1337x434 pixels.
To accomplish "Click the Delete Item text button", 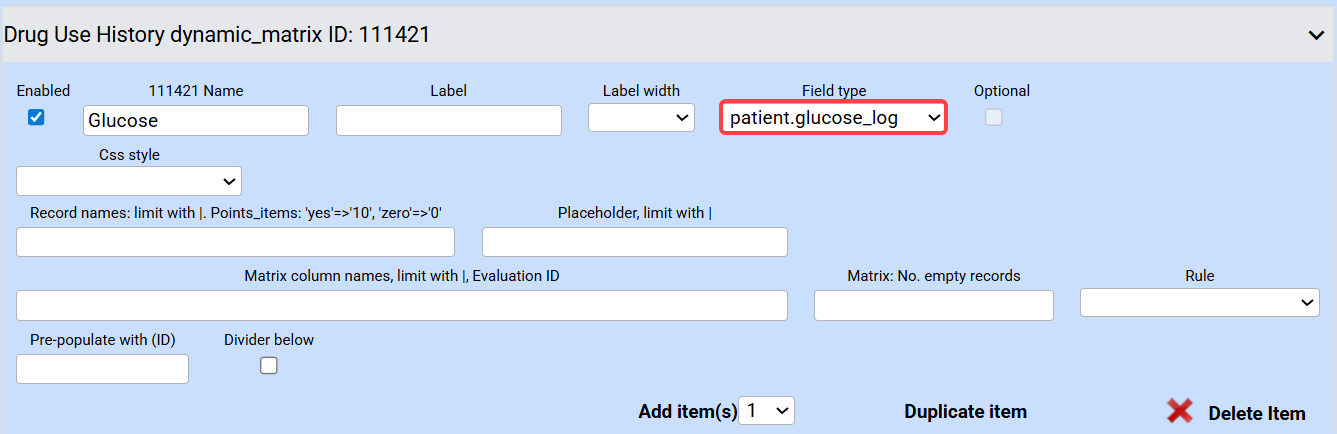I will (x=1256, y=413).
